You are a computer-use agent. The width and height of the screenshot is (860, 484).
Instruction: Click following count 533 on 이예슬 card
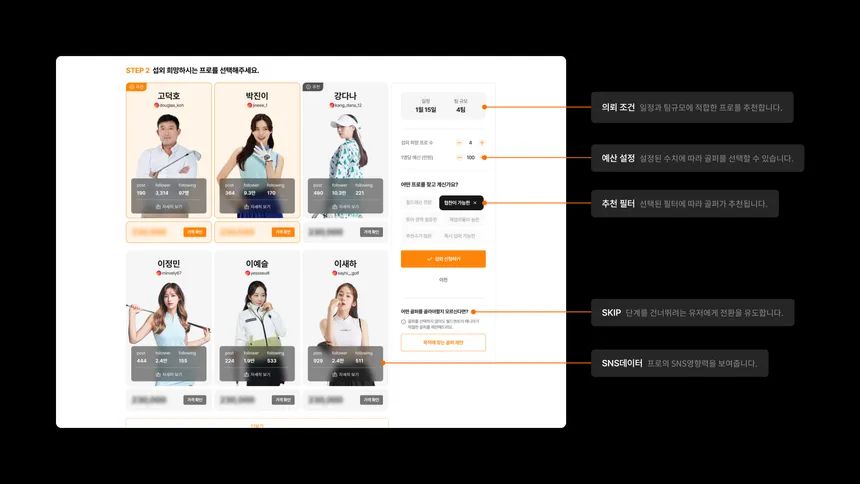coord(271,361)
